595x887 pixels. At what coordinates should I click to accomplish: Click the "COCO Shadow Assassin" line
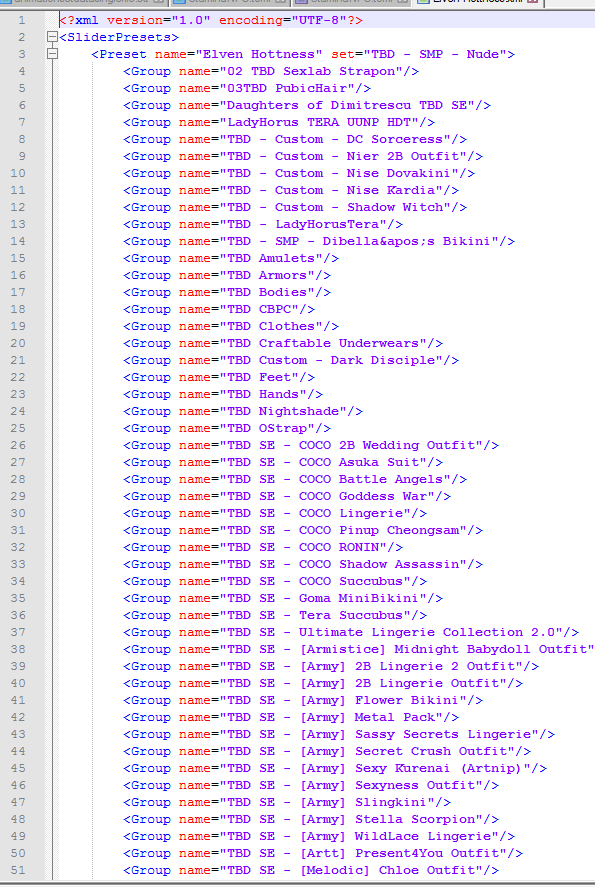pyautogui.click(x=303, y=563)
